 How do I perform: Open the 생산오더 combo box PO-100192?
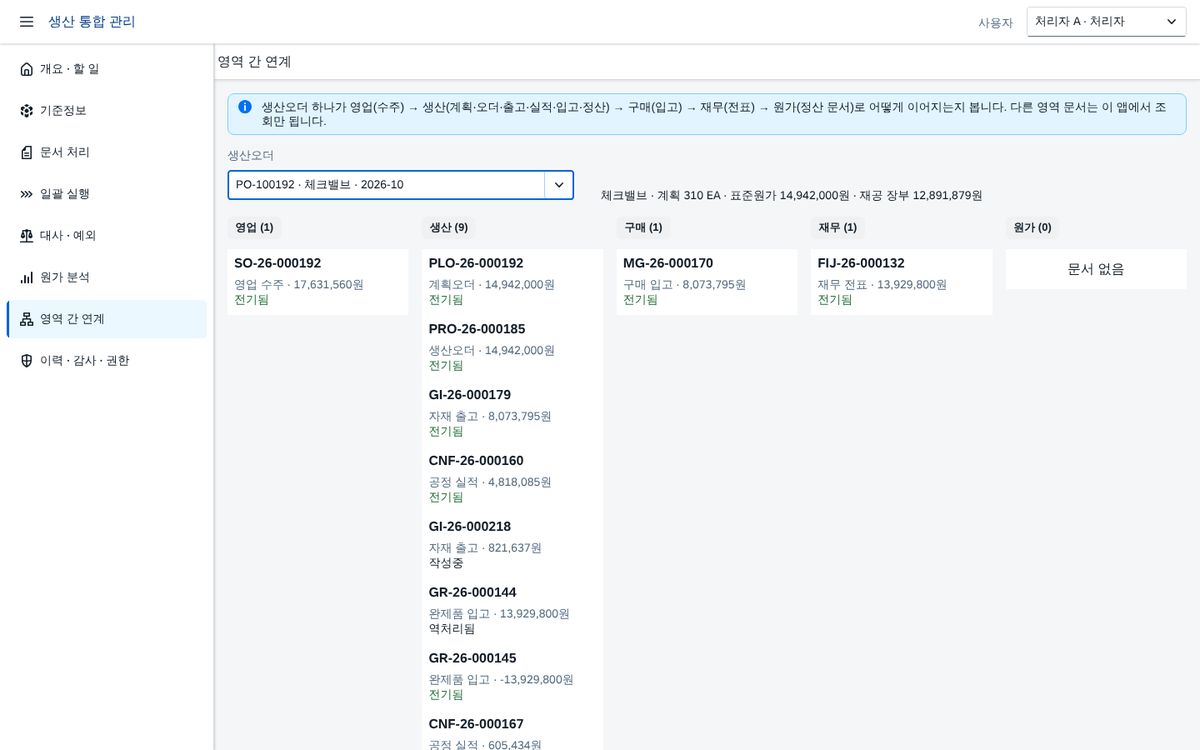point(400,185)
